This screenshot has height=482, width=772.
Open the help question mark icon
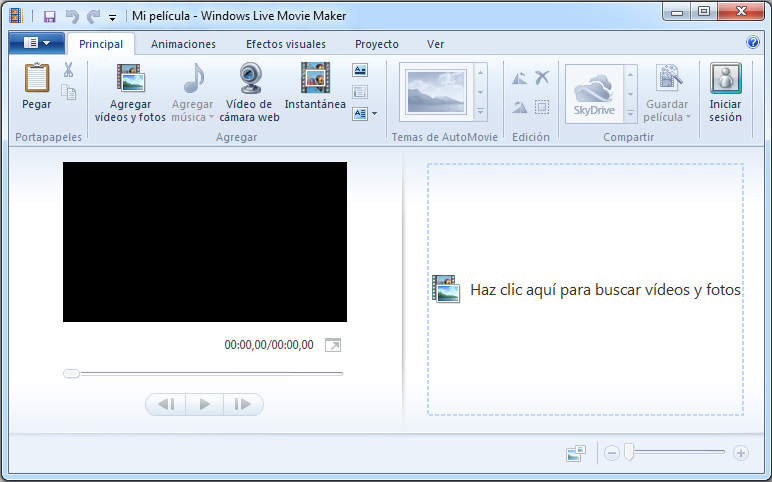click(x=753, y=43)
